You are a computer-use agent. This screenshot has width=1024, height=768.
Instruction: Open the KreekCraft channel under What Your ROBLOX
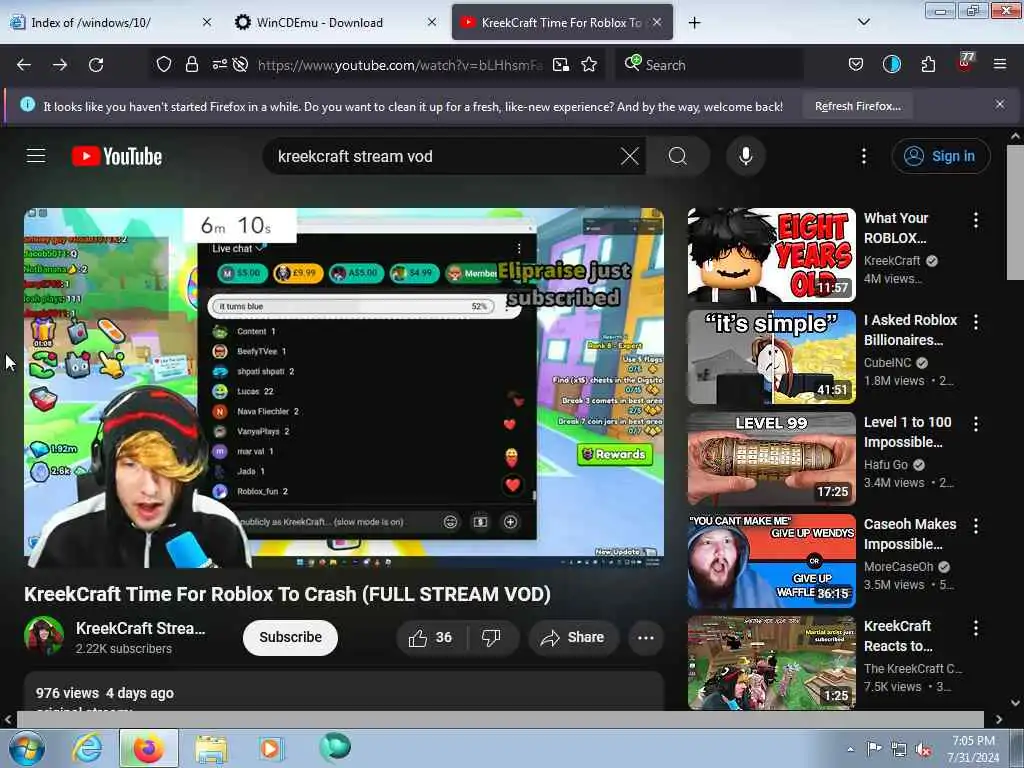click(891, 261)
